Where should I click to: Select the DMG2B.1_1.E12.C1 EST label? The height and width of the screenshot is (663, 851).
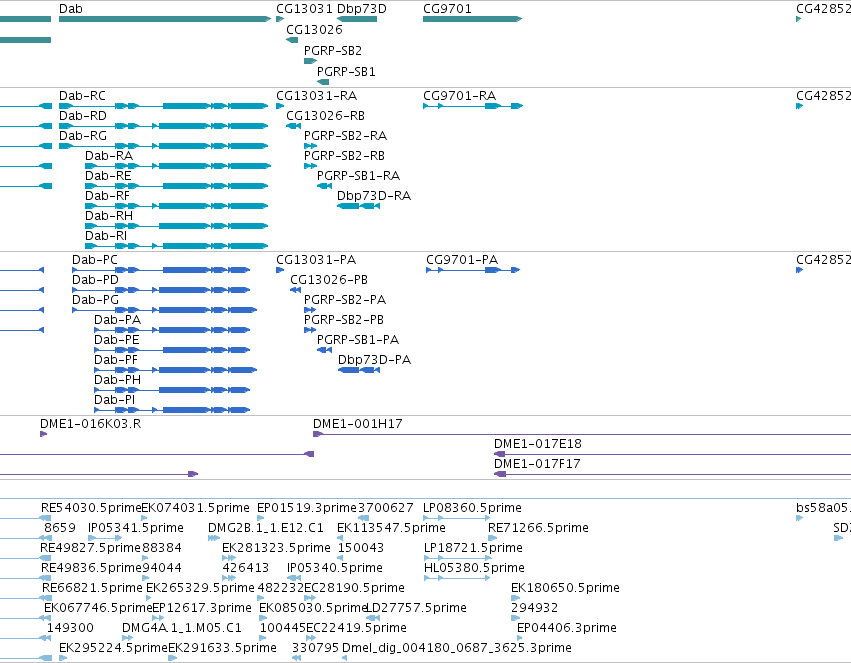point(265,528)
